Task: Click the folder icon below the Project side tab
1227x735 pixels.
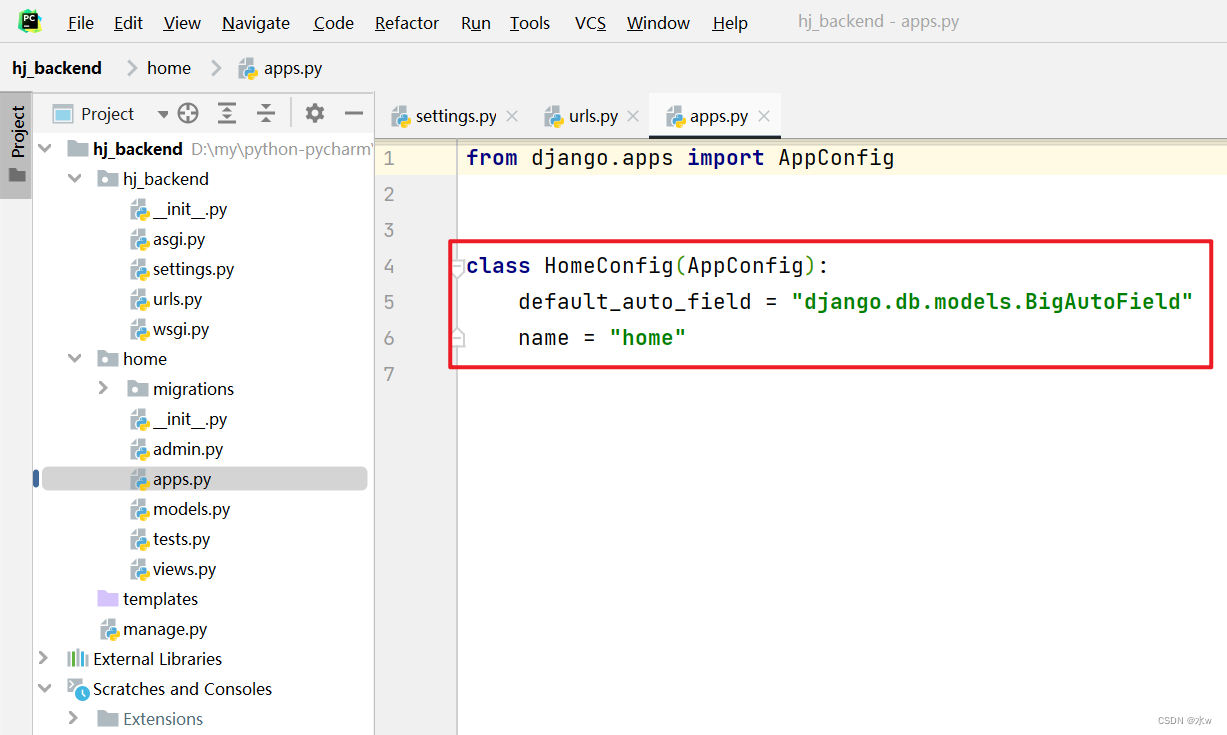Action: 17,175
